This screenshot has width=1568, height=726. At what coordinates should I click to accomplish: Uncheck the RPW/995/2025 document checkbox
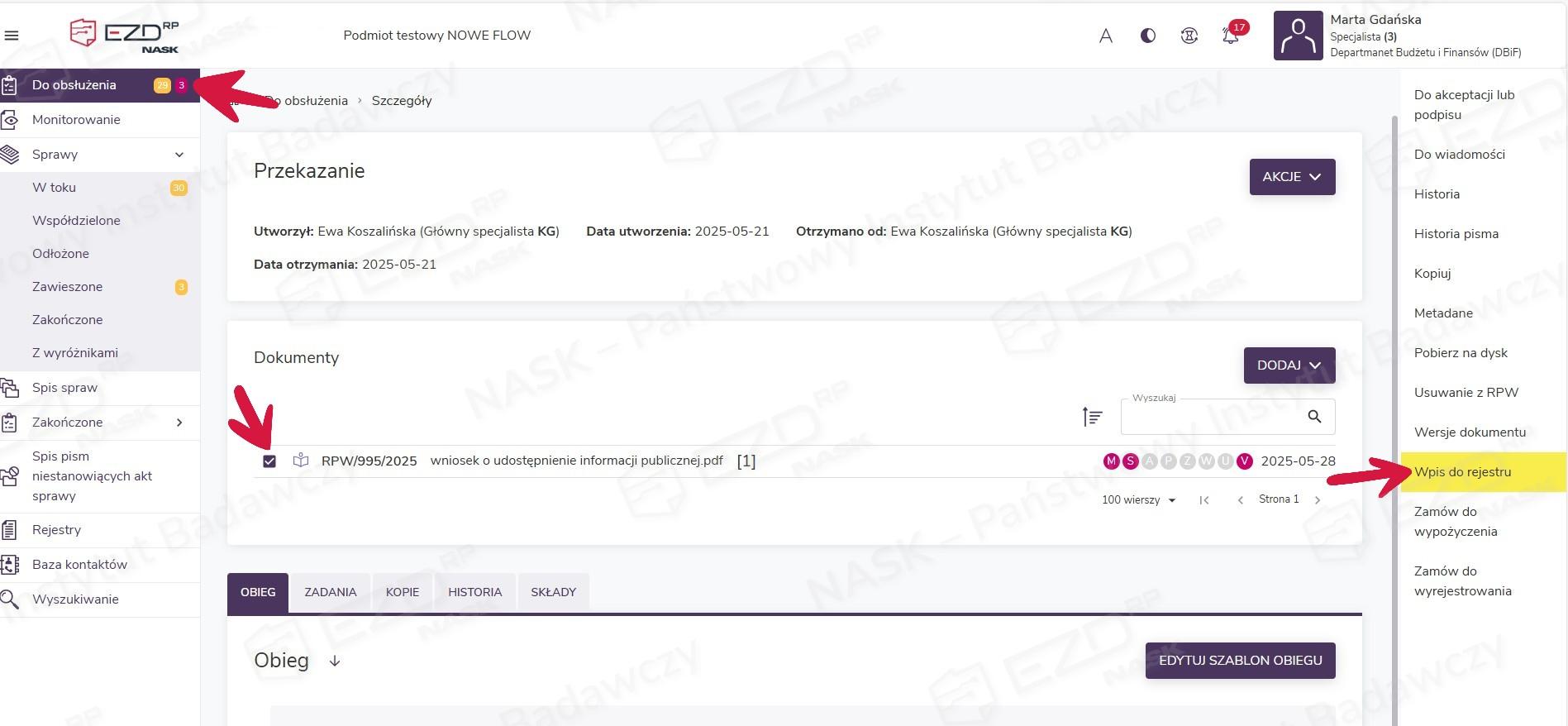269,461
